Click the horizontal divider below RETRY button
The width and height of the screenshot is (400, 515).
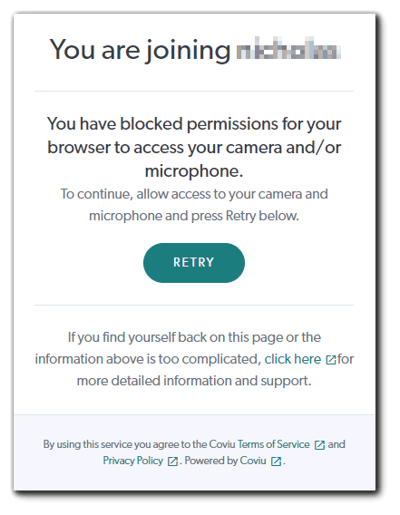(x=194, y=305)
